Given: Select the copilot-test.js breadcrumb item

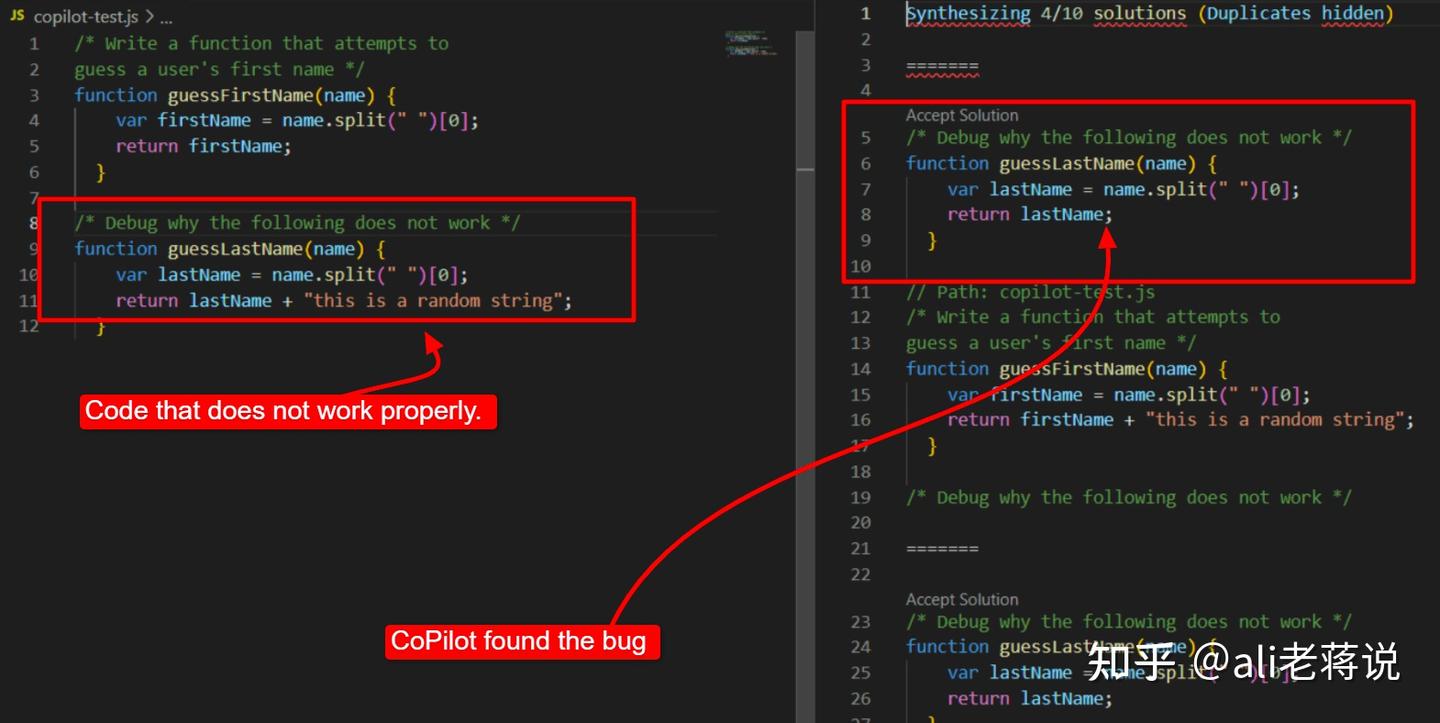Looking at the screenshot, I should [87, 18].
